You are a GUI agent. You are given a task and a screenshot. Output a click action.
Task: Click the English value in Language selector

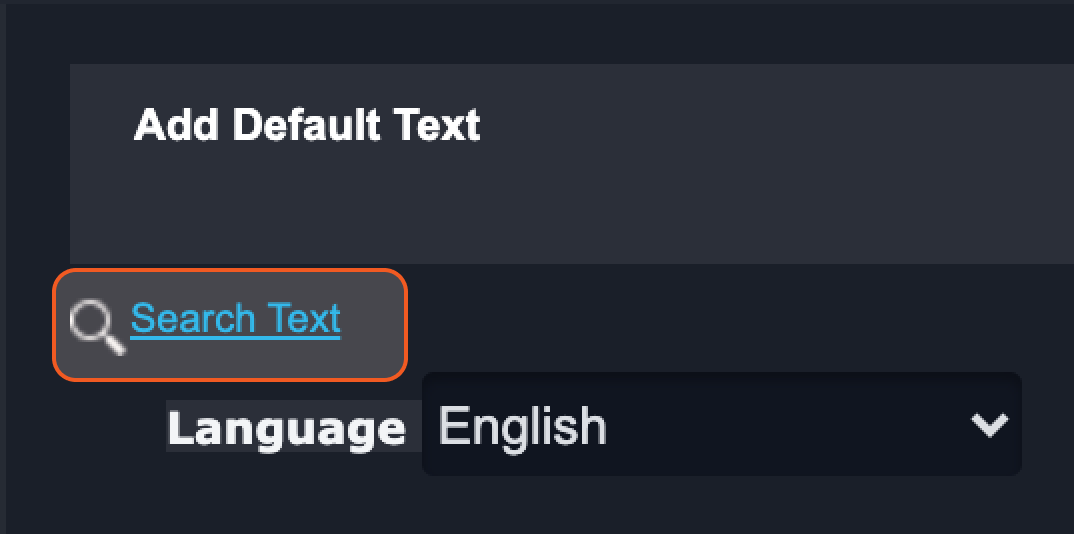click(x=522, y=426)
